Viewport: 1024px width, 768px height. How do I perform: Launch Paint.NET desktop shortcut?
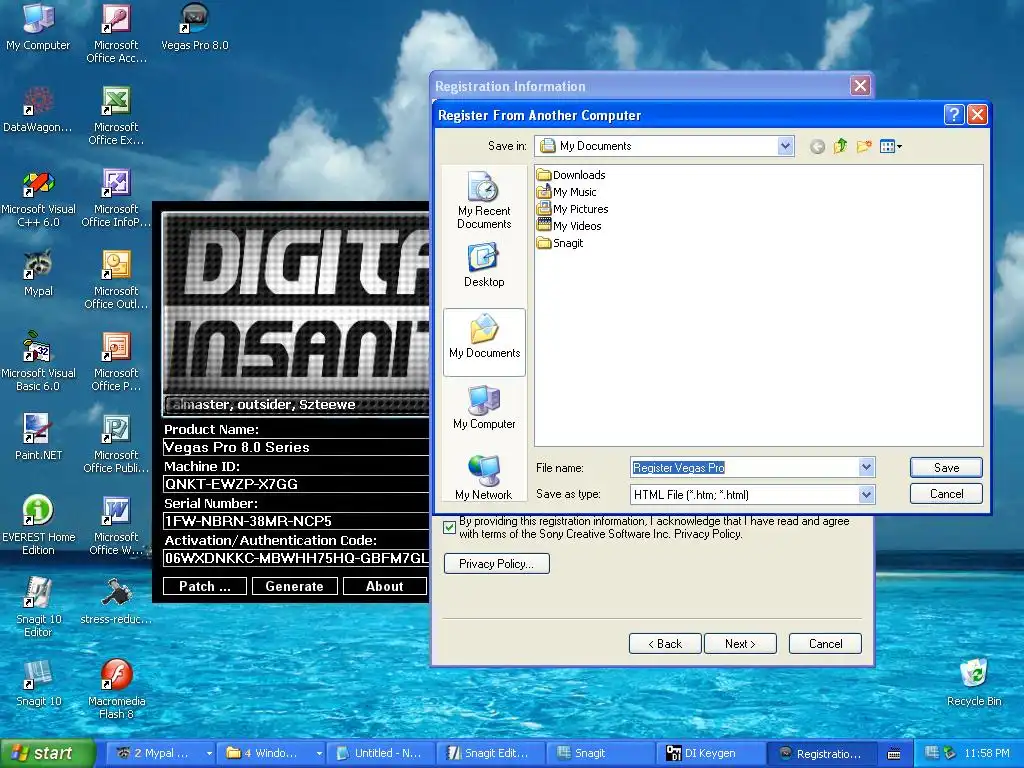coord(38,437)
